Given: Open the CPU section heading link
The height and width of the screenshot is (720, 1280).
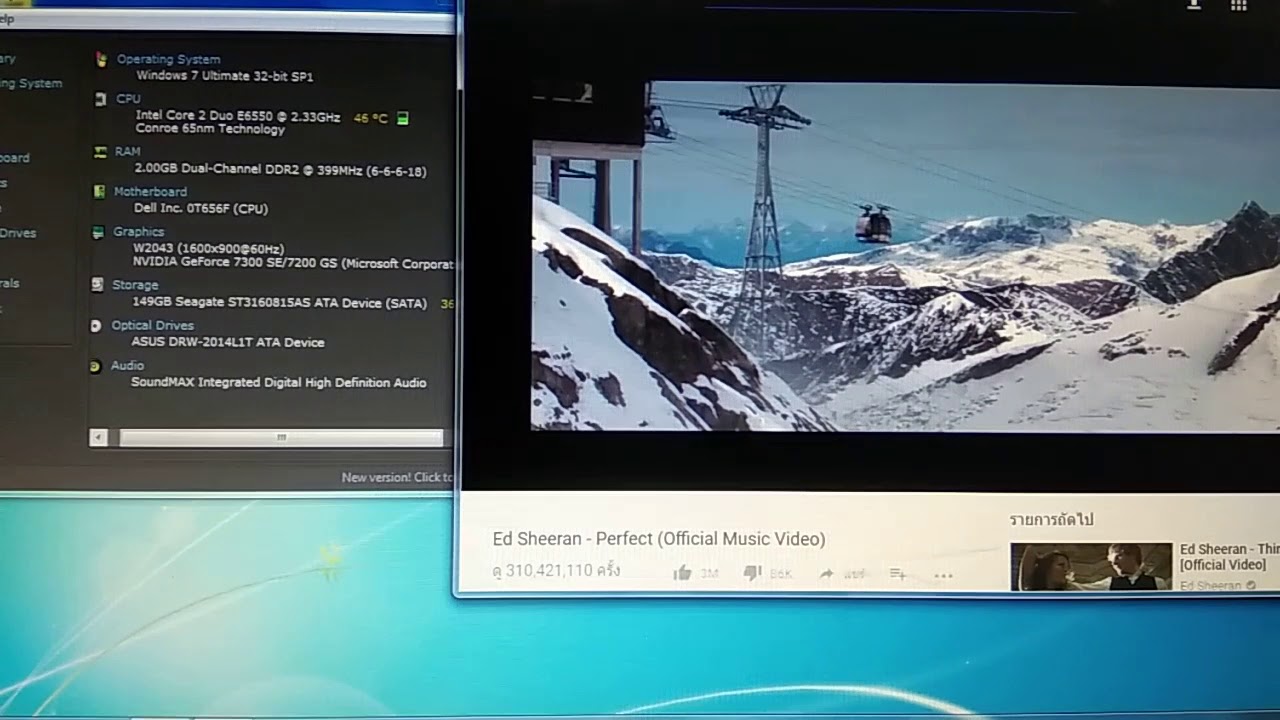Looking at the screenshot, I should 128,99.
